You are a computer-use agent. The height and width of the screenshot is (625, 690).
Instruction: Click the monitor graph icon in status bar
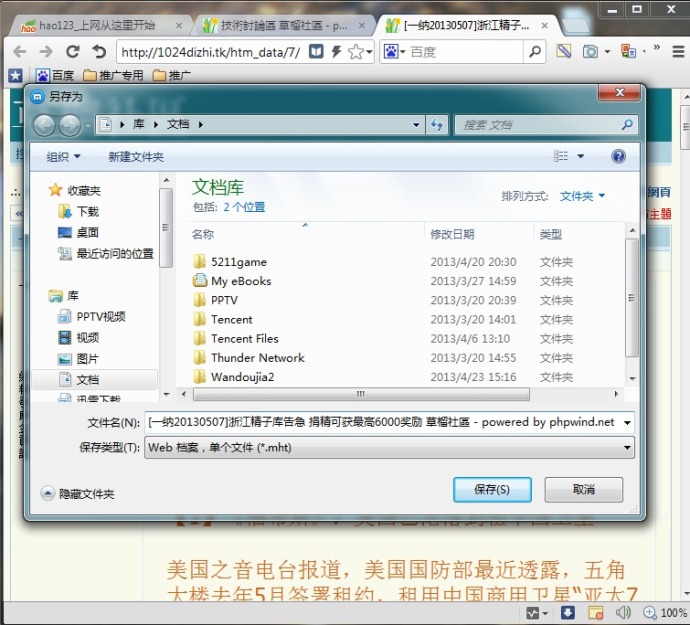click(x=532, y=613)
